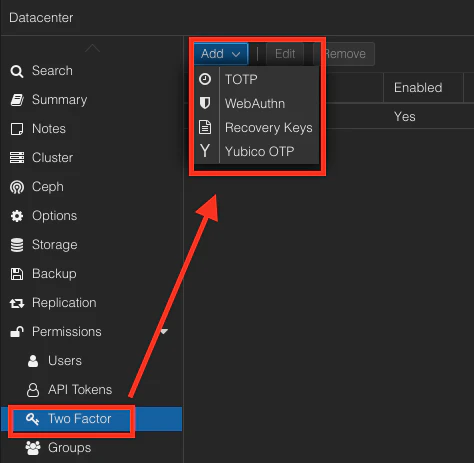The width and height of the screenshot is (474, 463).
Task: Click the Notes sticky-note icon
Action: coord(17,129)
